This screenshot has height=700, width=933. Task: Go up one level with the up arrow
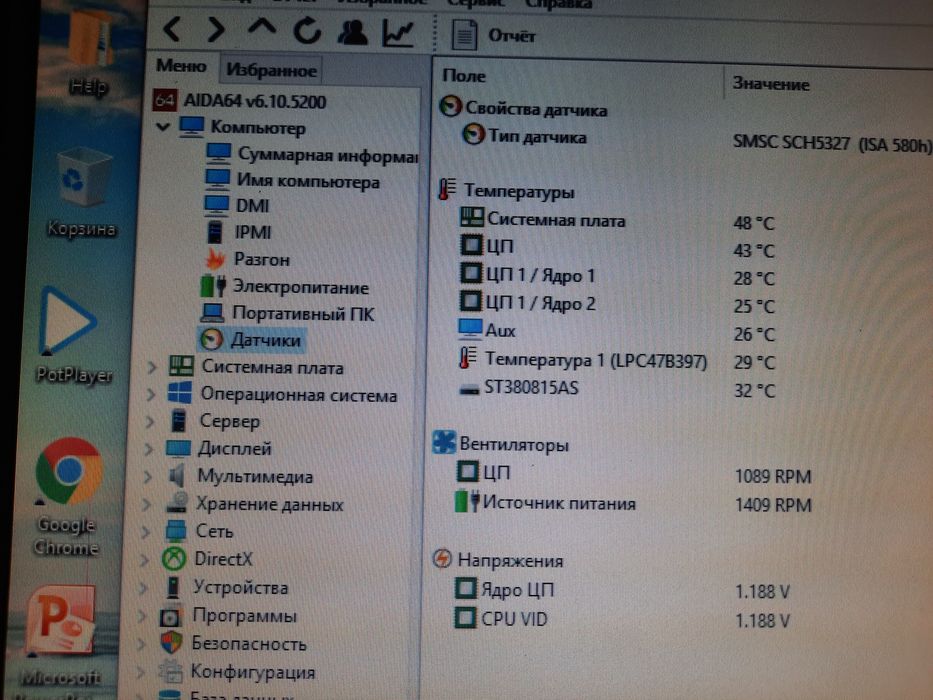click(x=262, y=27)
